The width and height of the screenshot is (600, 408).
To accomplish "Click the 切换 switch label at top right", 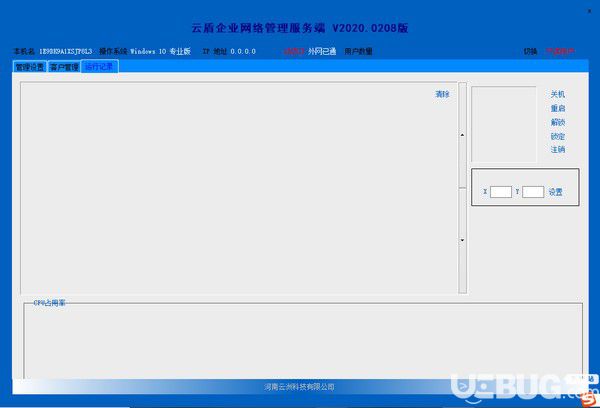I will point(530,51).
